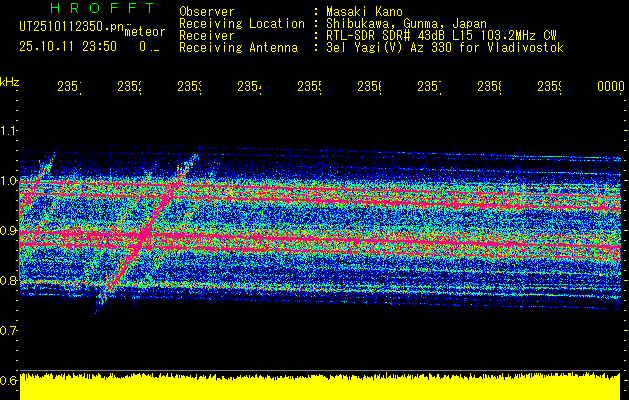This screenshot has width=629, height=400.
Task: Click the Receiving Antenna field label
Action: click(x=238, y=48)
